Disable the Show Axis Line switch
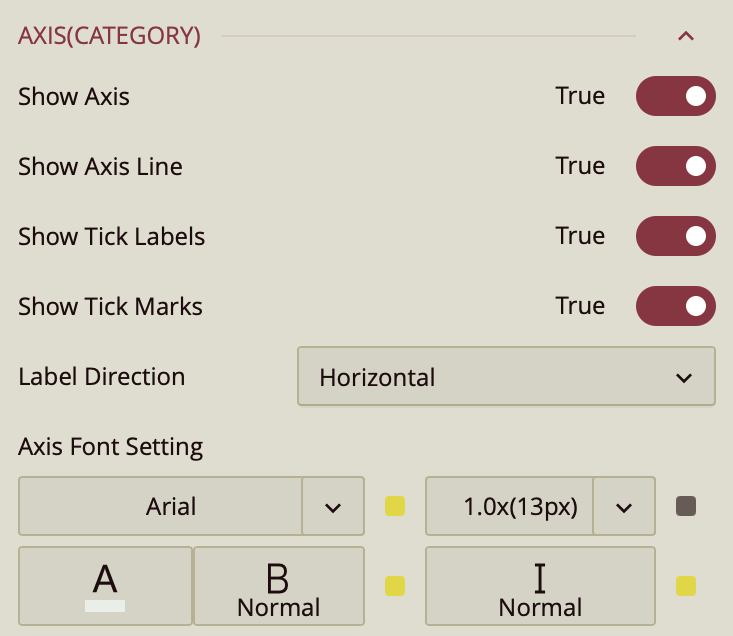The width and height of the screenshot is (733, 636). point(676,166)
